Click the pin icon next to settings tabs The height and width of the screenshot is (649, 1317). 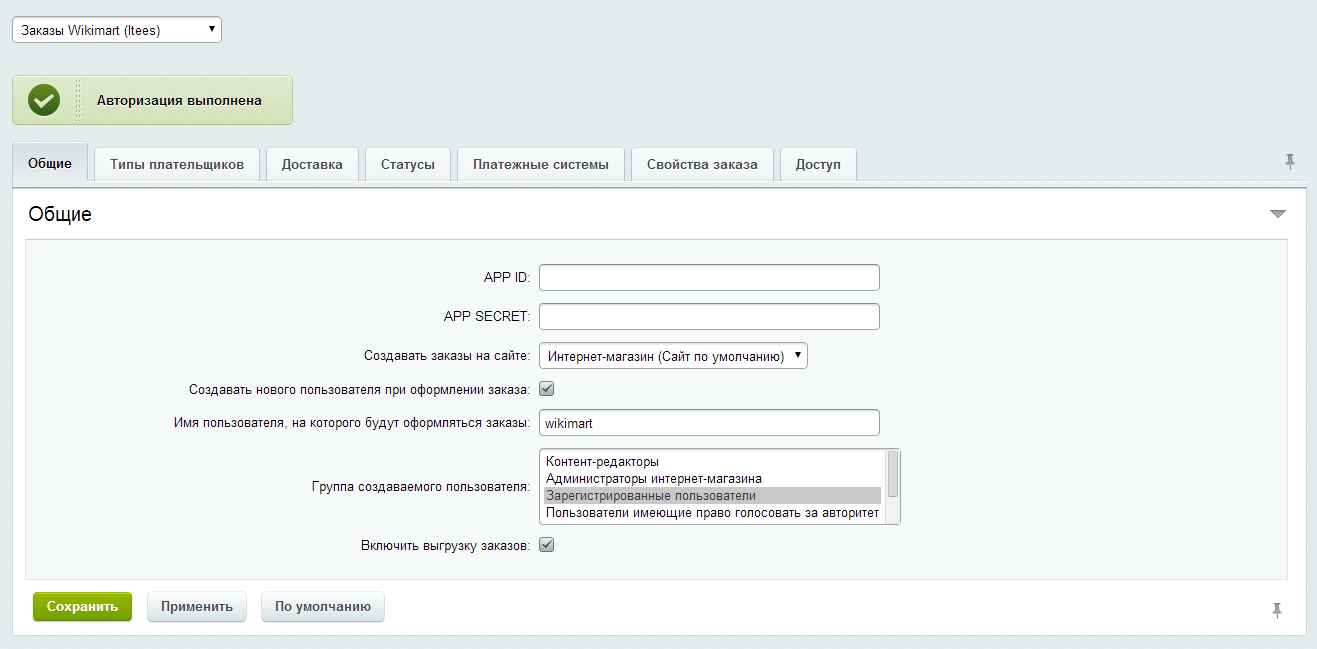coord(1290,160)
